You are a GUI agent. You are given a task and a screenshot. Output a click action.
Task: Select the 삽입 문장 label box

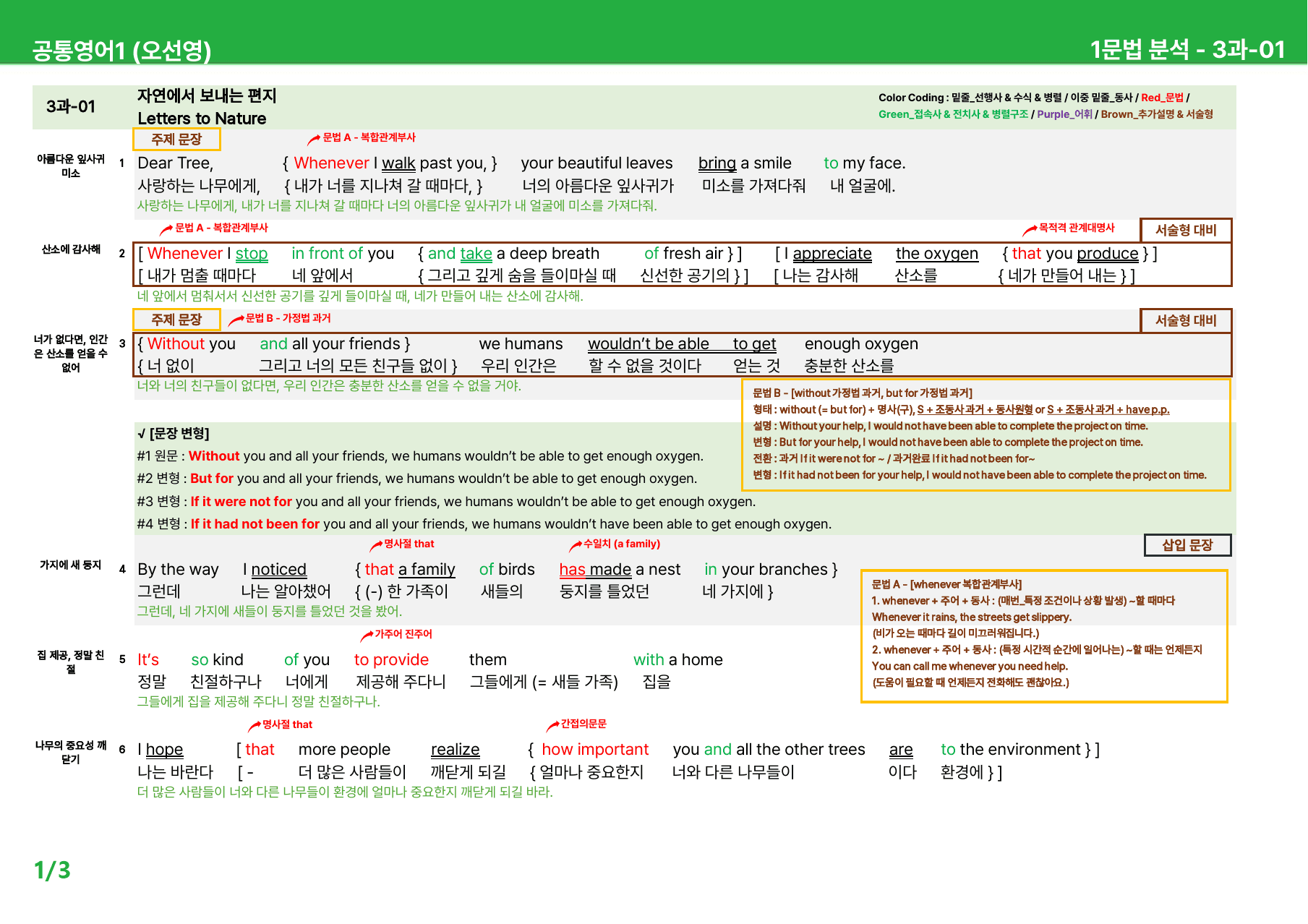pos(1187,545)
